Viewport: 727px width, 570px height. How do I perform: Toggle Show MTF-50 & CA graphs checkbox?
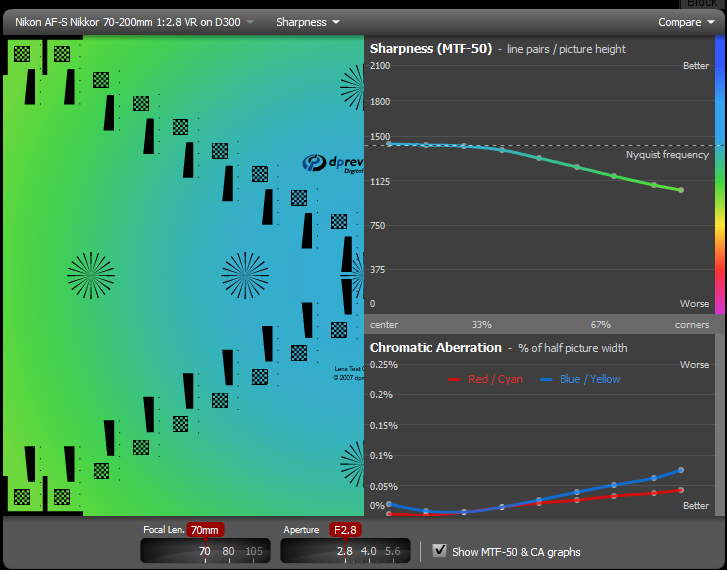439,550
